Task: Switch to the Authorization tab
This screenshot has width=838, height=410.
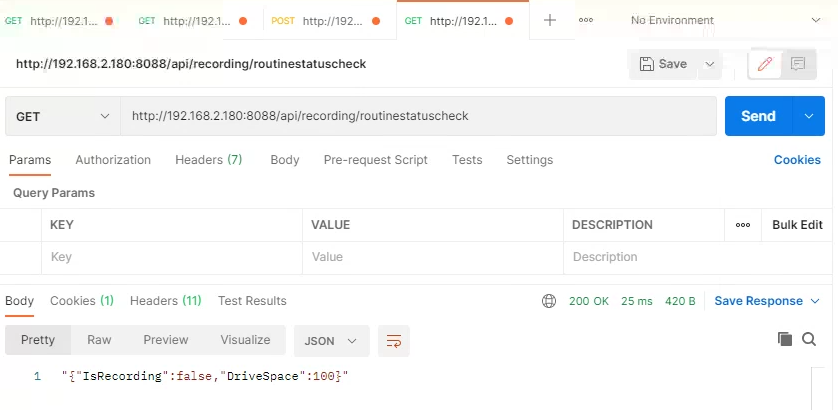Action: (113, 160)
